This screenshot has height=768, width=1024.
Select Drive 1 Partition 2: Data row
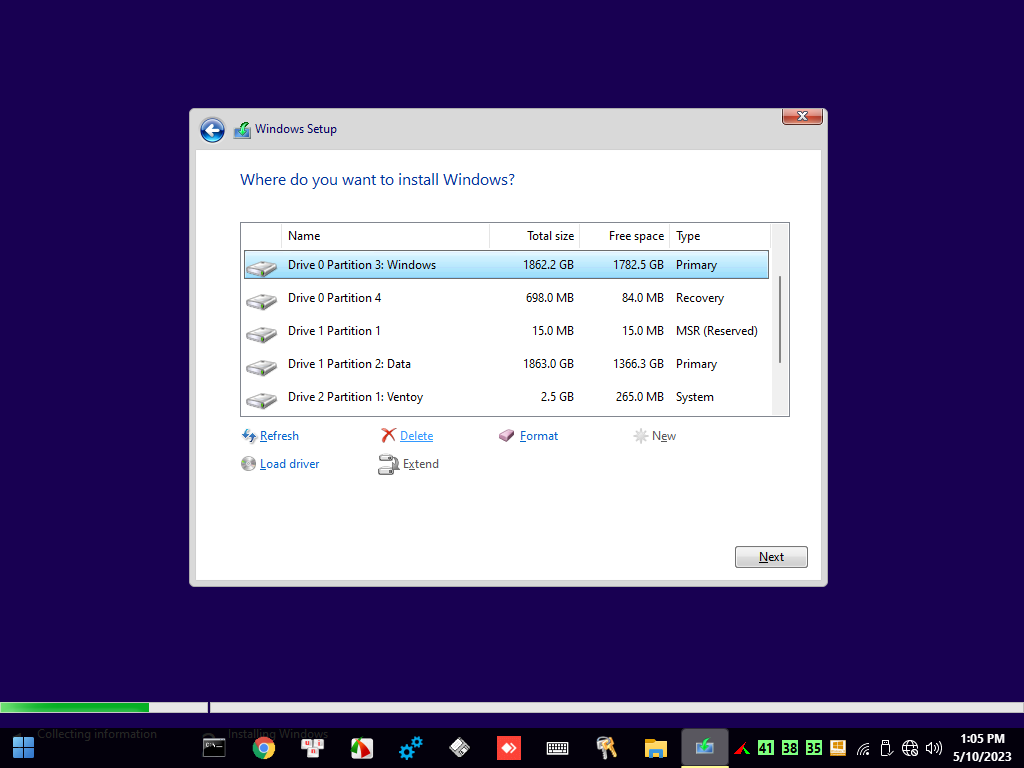pos(506,364)
